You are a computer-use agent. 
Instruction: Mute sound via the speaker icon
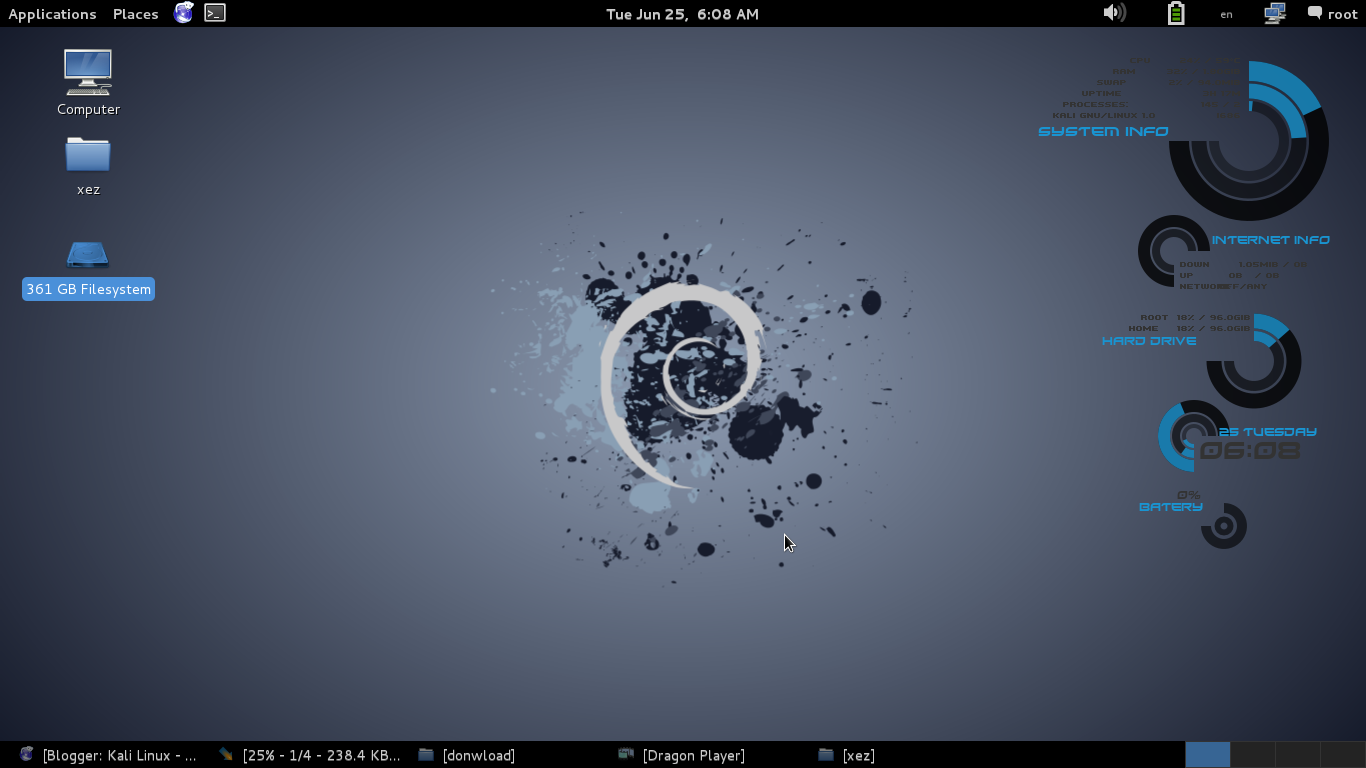tap(1114, 13)
